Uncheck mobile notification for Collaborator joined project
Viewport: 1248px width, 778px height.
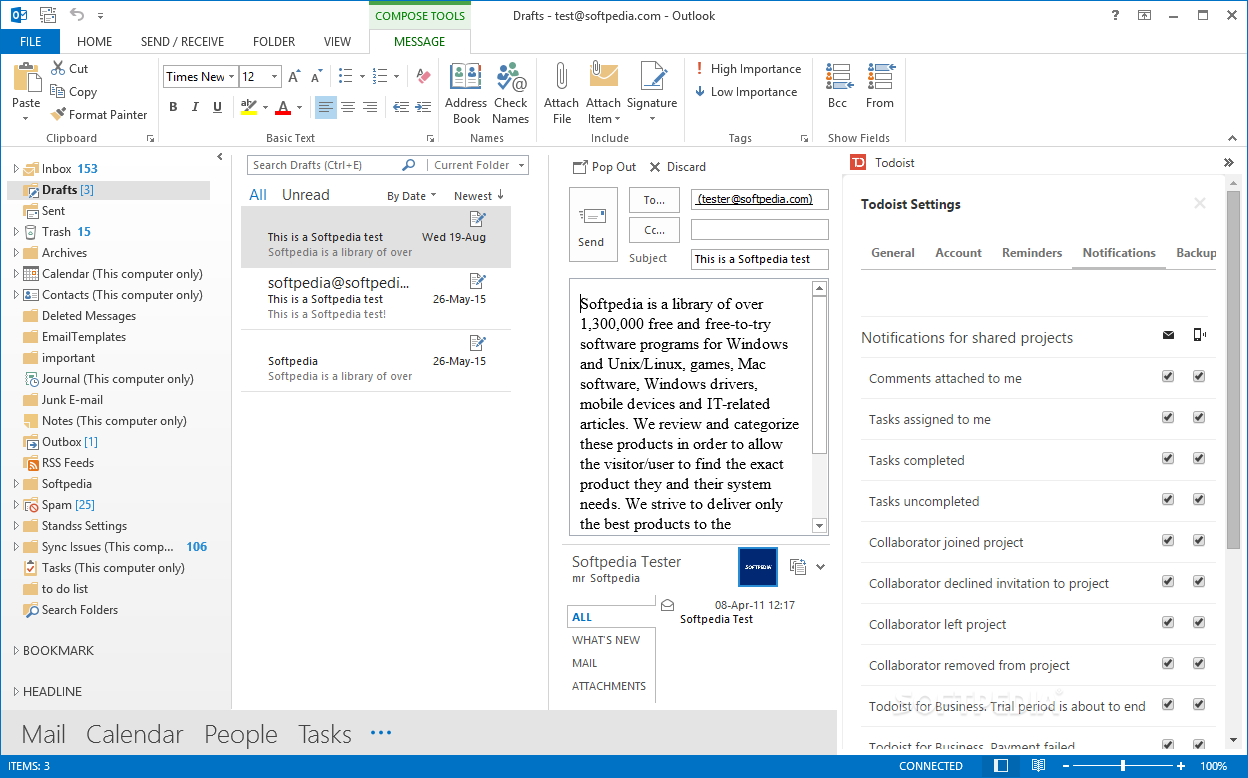pos(1199,541)
